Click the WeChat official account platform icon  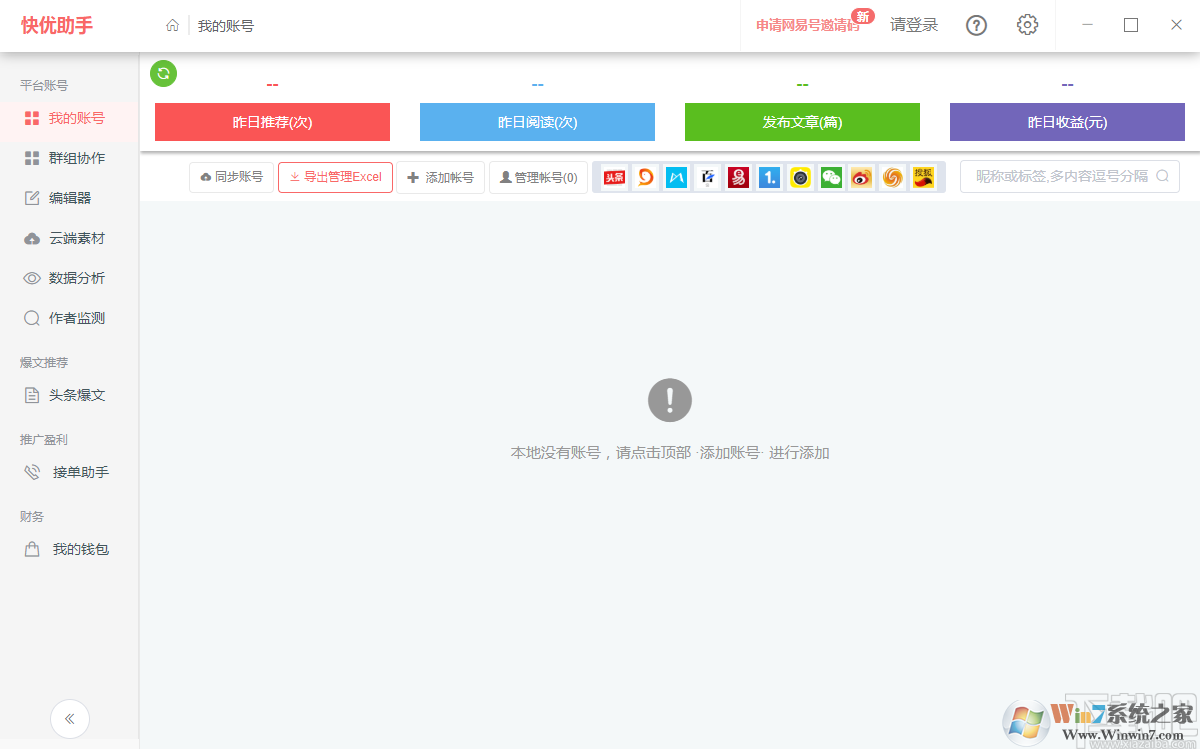pyautogui.click(x=830, y=177)
